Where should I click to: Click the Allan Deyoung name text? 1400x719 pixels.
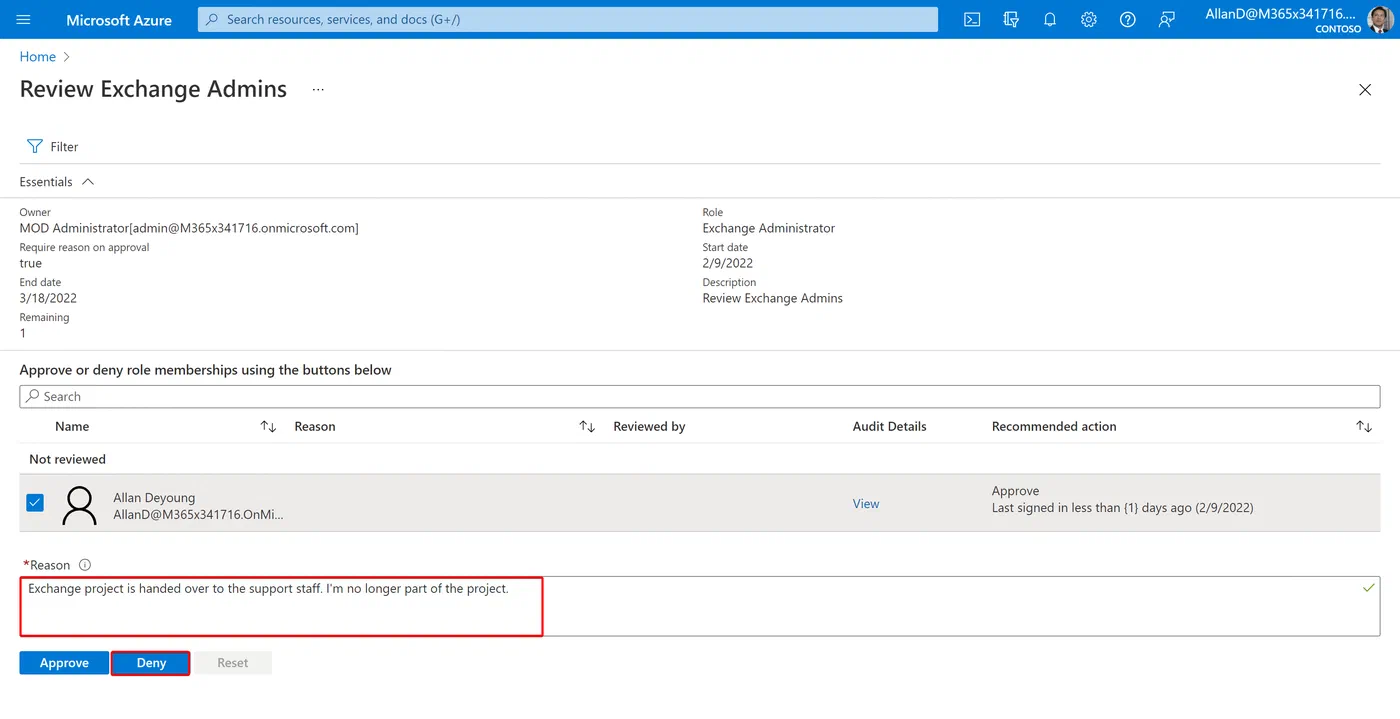pyautogui.click(x=154, y=498)
